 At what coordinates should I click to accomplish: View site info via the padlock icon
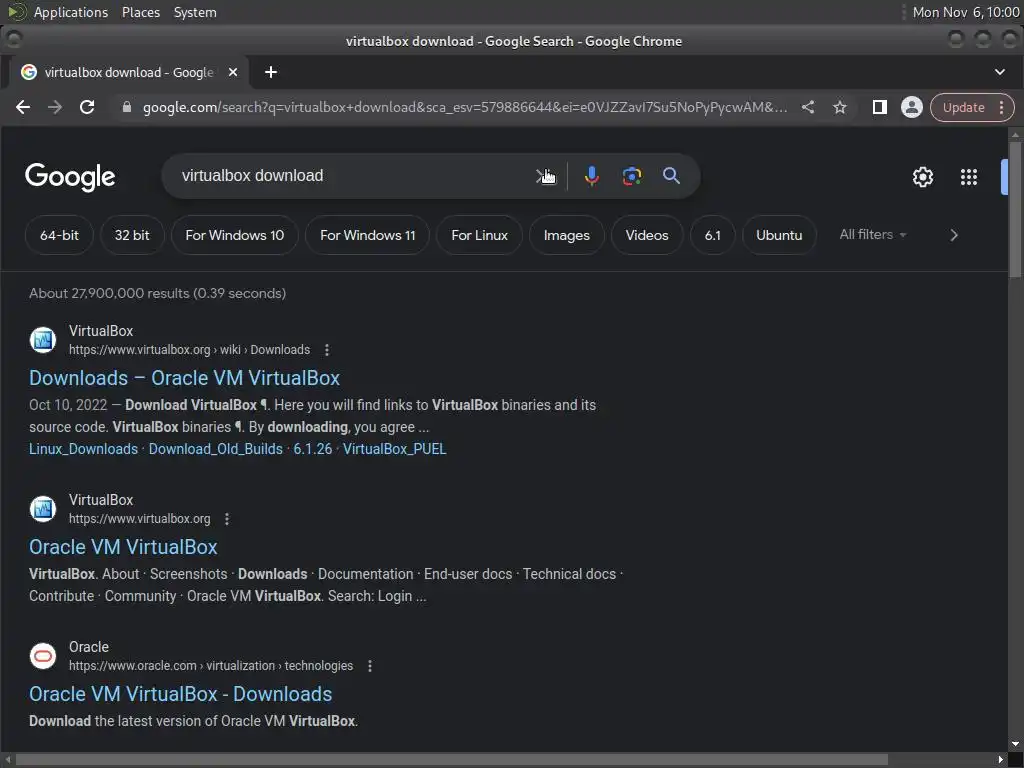coord(127,107)
